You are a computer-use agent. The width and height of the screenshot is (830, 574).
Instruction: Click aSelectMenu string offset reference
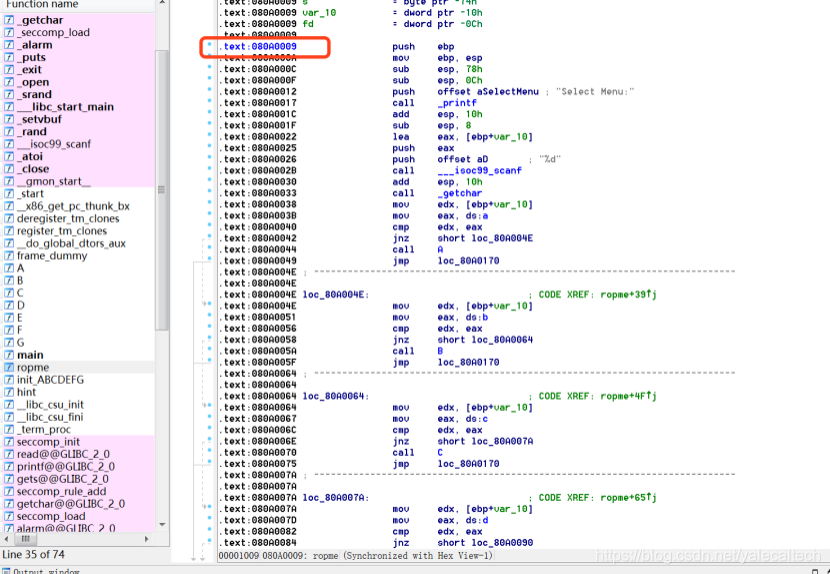pyautogui.click(x=508, y=92)
